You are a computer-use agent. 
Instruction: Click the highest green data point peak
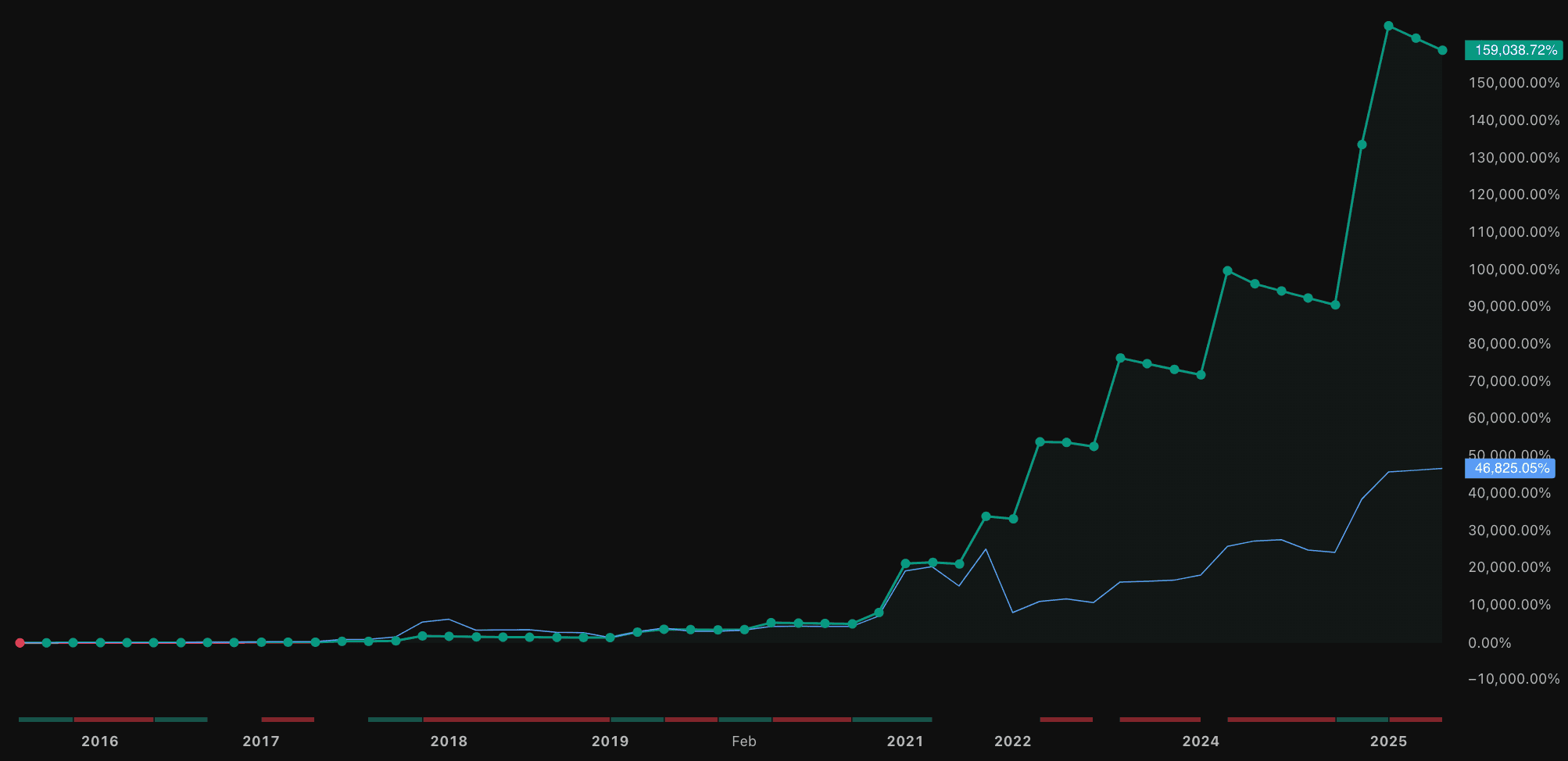point(1387,26)
